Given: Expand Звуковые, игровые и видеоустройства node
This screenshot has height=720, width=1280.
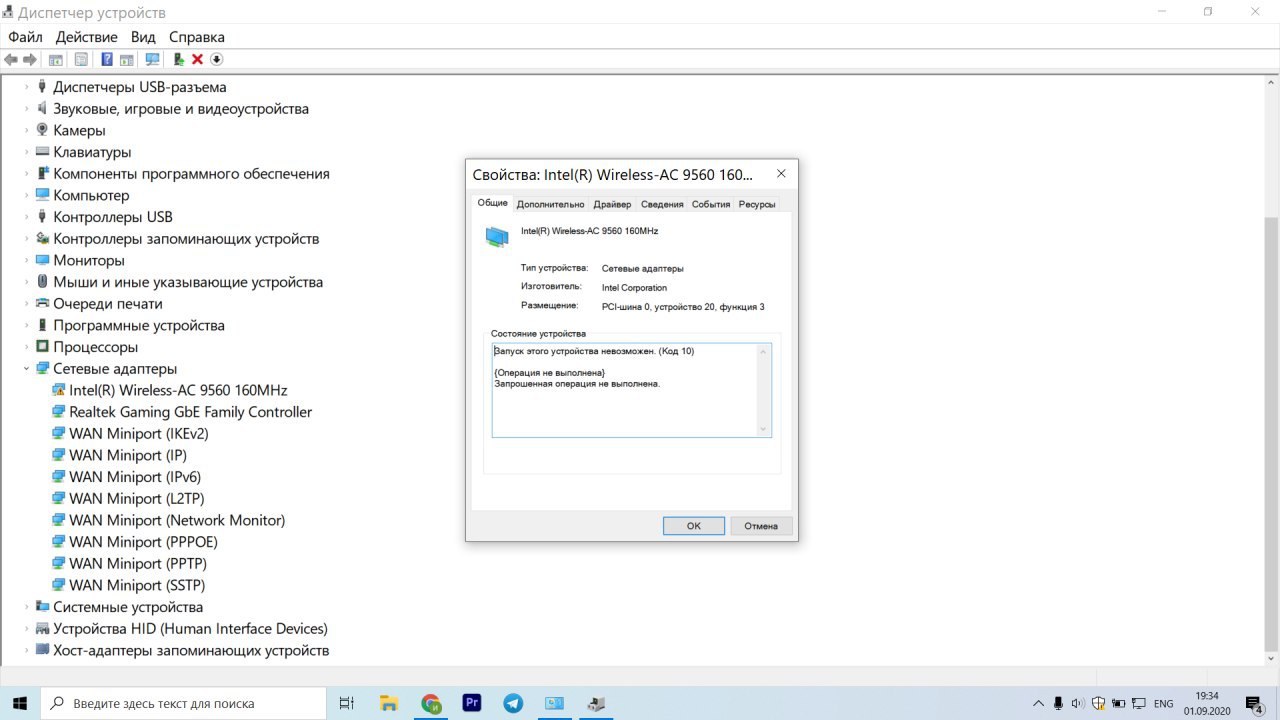Looking at the screenshot, I should click(27, 109).
